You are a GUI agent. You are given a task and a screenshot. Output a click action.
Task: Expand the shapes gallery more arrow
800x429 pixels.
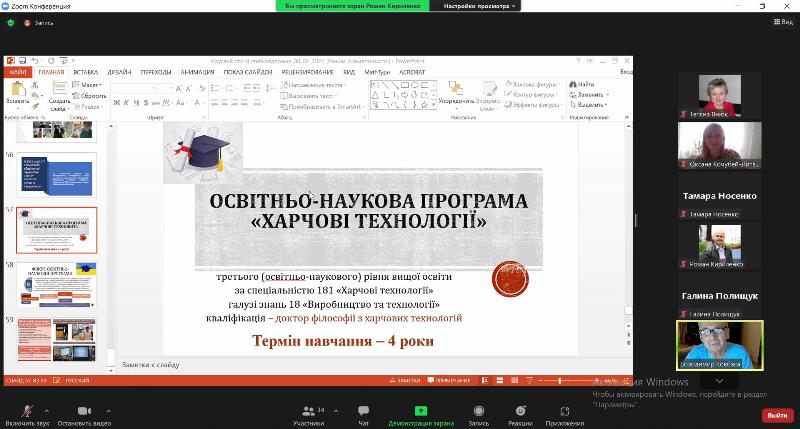point(434,105)
